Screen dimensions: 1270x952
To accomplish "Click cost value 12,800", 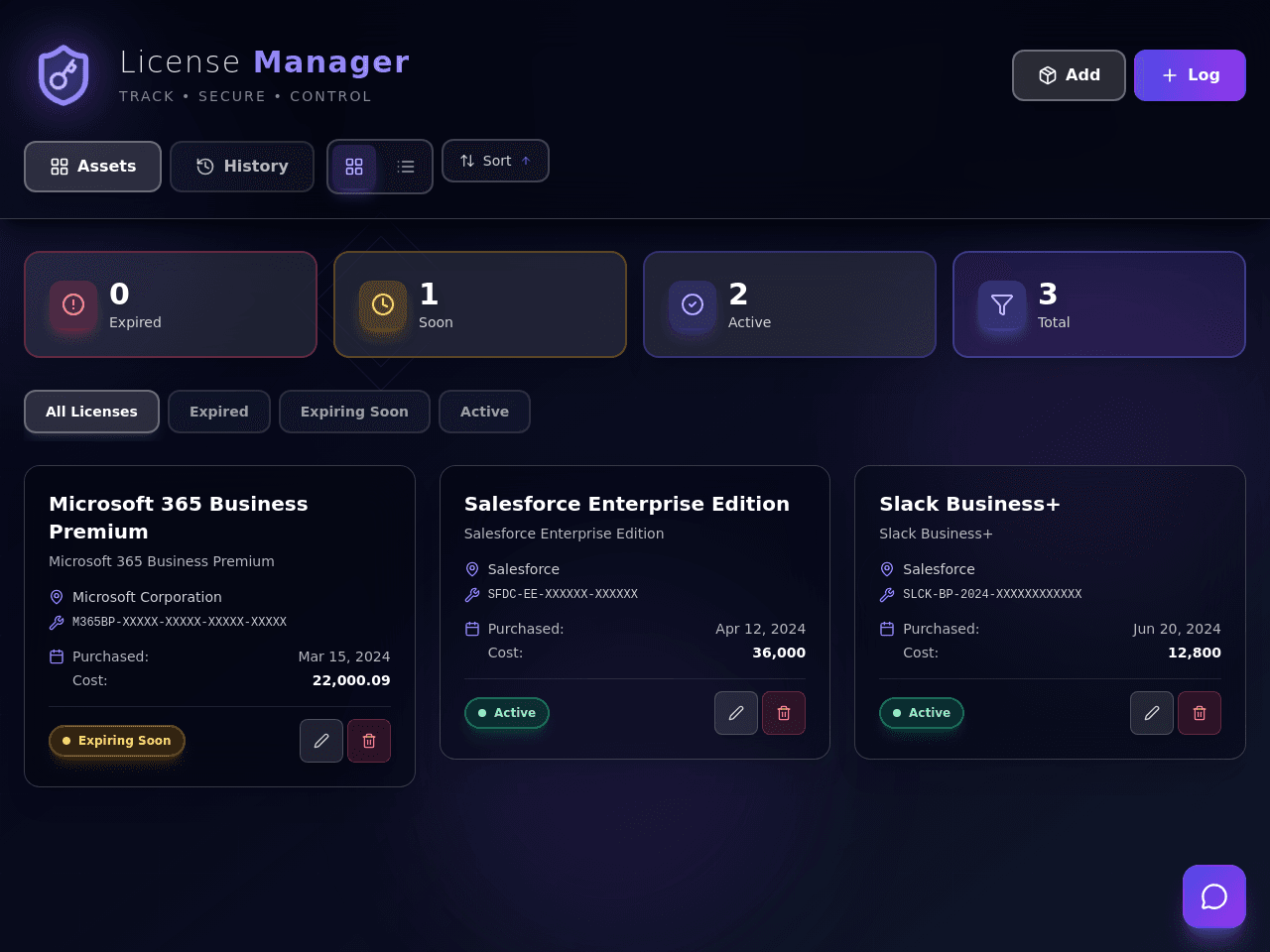I will tap(1195, 653).
